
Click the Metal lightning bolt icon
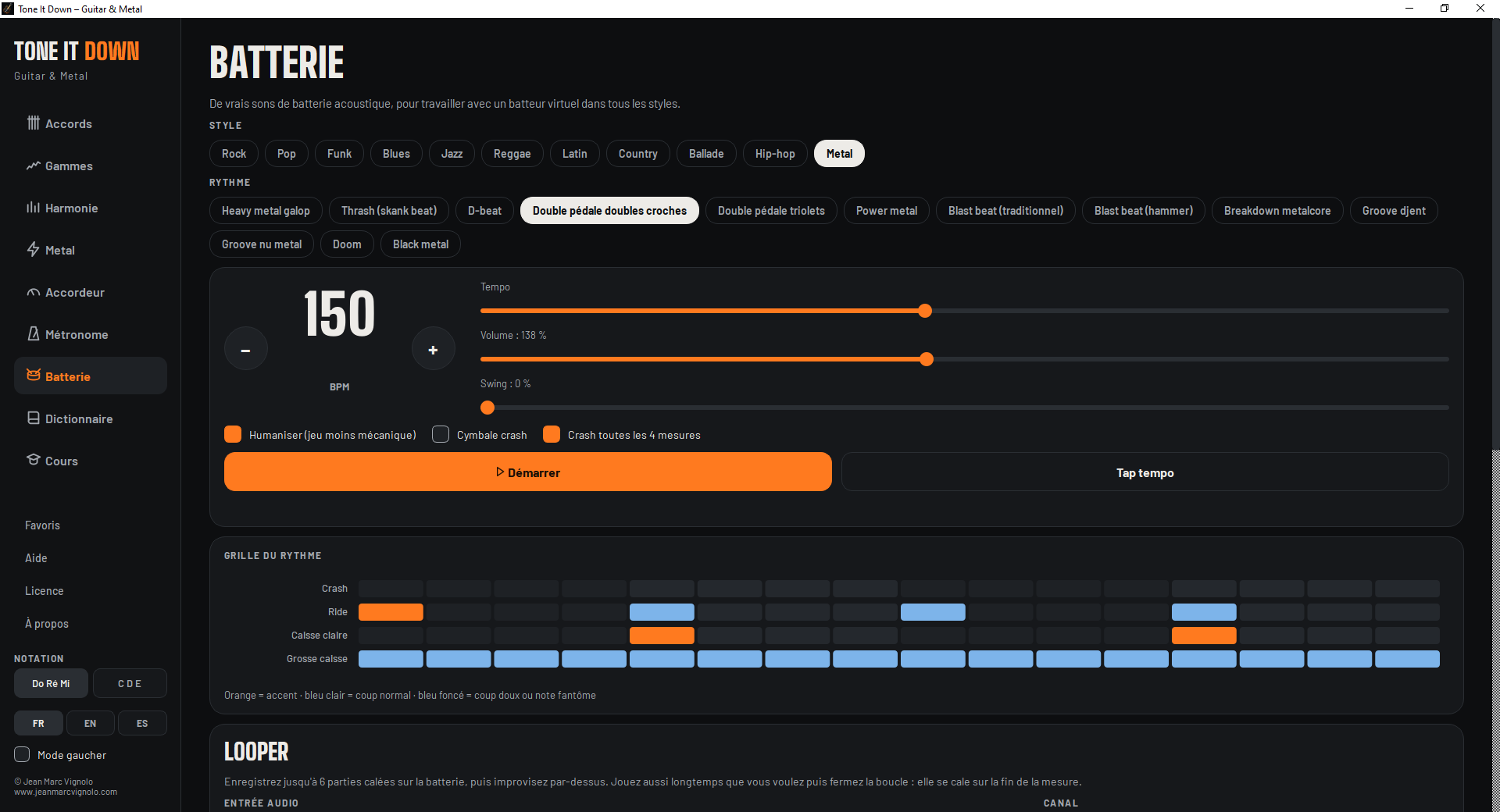click(33, 250)
